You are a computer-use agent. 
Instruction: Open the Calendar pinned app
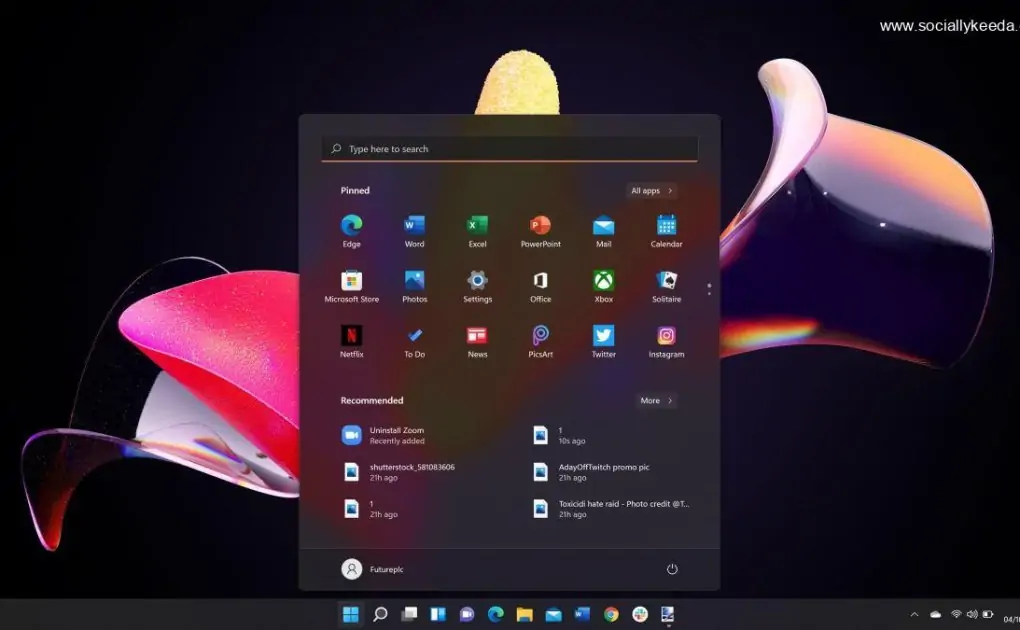pos(666,231)
